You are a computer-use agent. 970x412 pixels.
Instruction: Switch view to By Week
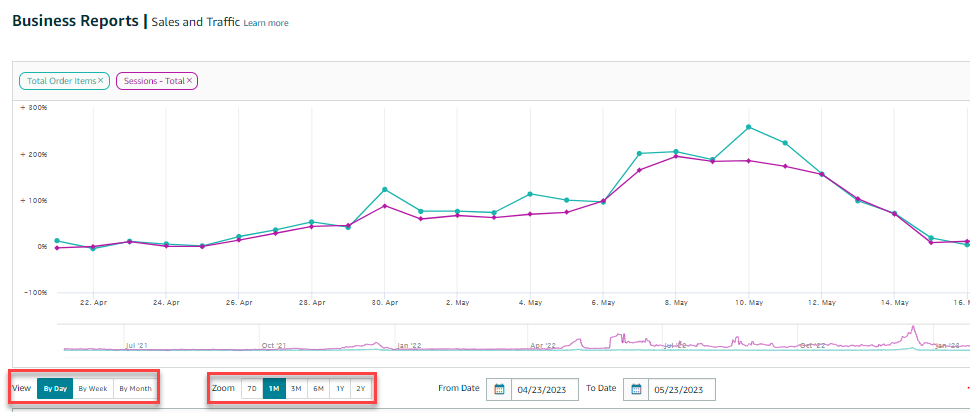93,389
